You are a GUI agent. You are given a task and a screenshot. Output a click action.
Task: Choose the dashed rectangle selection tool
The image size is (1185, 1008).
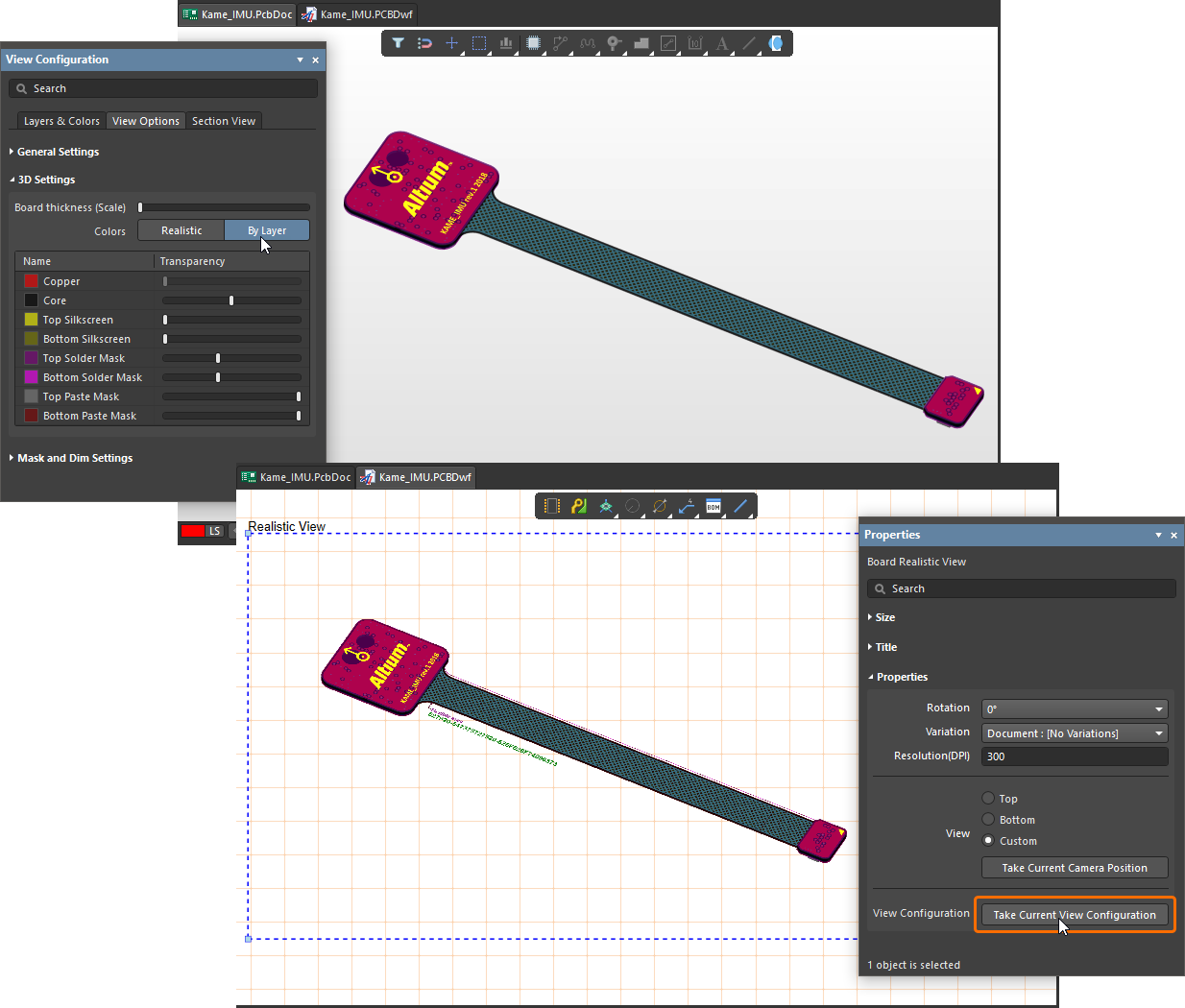coord(479,43)
